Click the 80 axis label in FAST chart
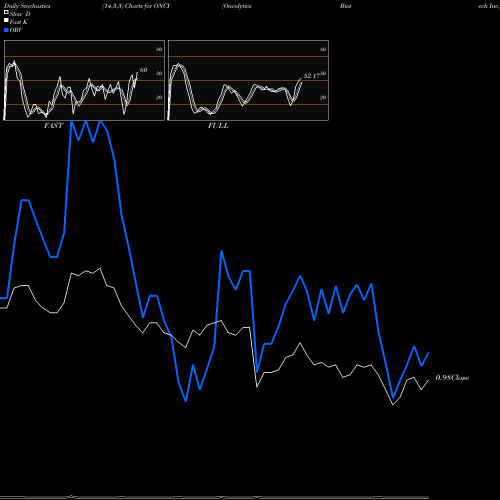 tap(159, 49)
